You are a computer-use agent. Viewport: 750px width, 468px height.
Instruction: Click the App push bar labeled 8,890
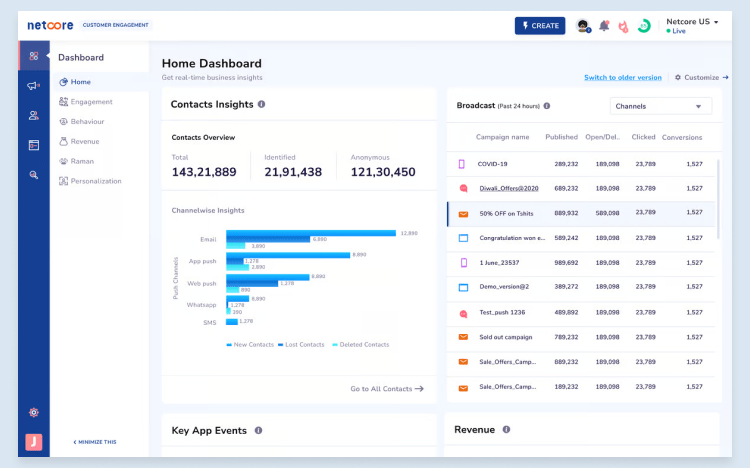[288, 255]
